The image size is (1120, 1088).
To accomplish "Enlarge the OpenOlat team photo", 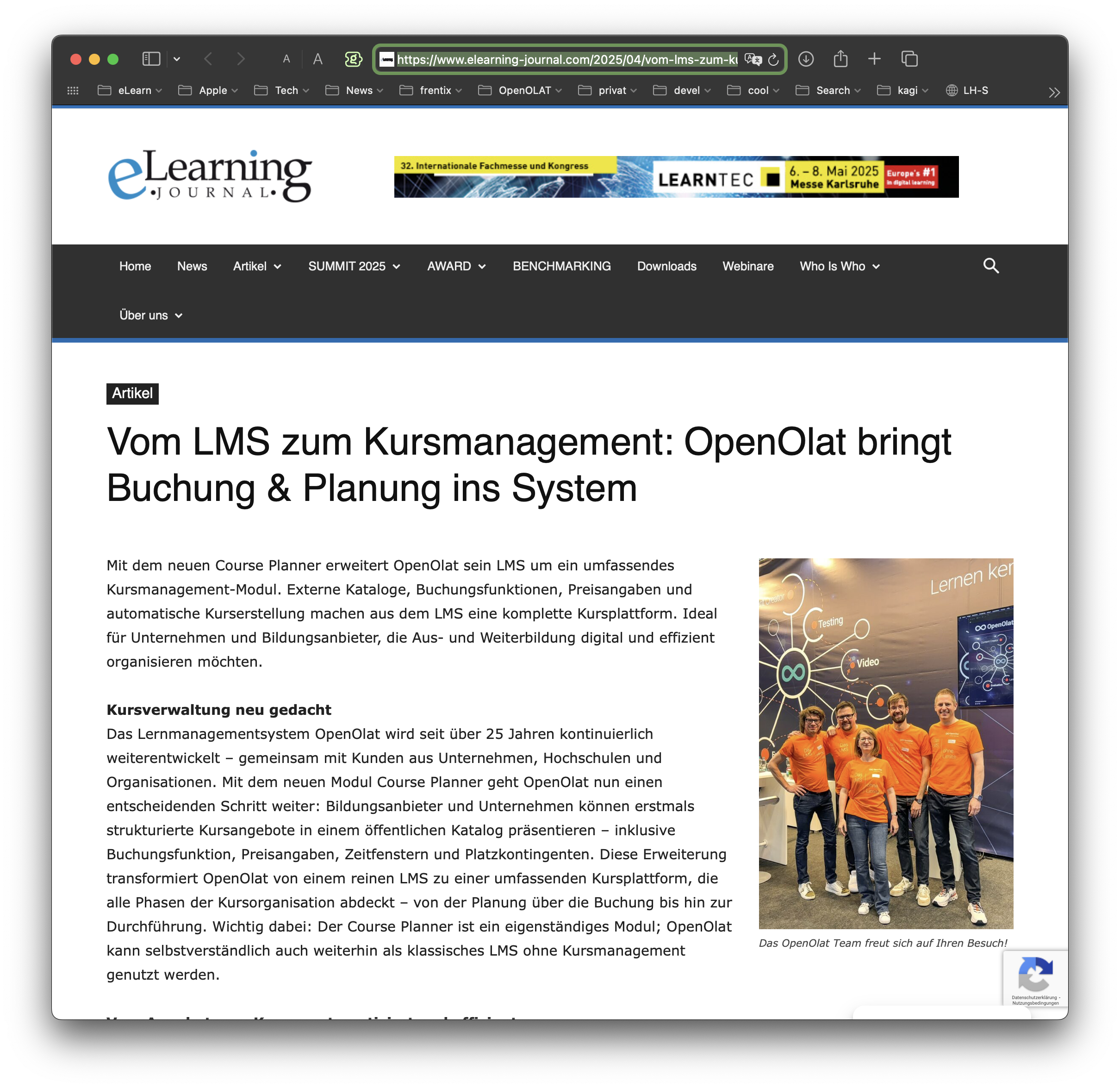I will click(886, 743).
